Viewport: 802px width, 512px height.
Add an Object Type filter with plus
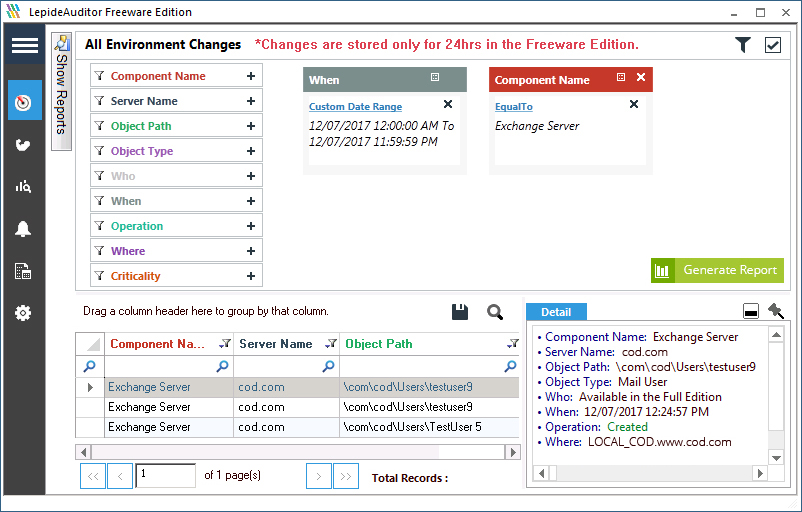(251, 151)
